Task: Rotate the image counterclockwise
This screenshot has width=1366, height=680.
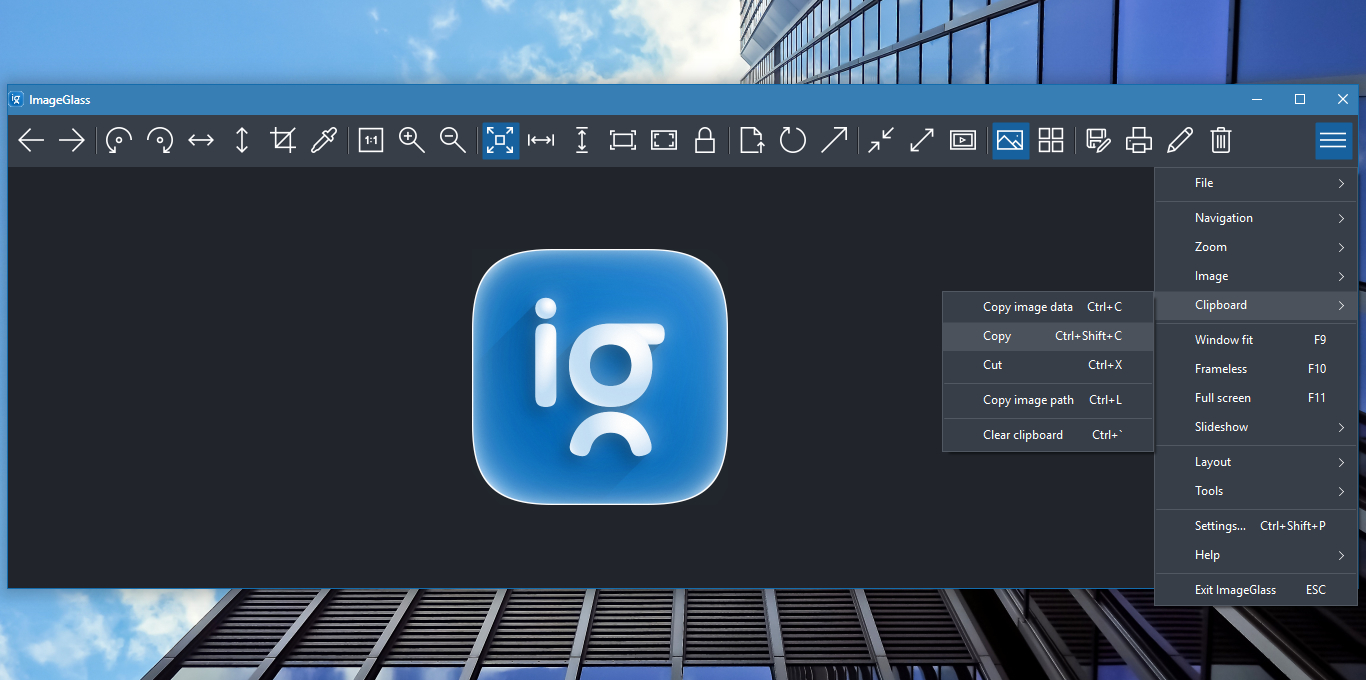Action: (119, 141)
